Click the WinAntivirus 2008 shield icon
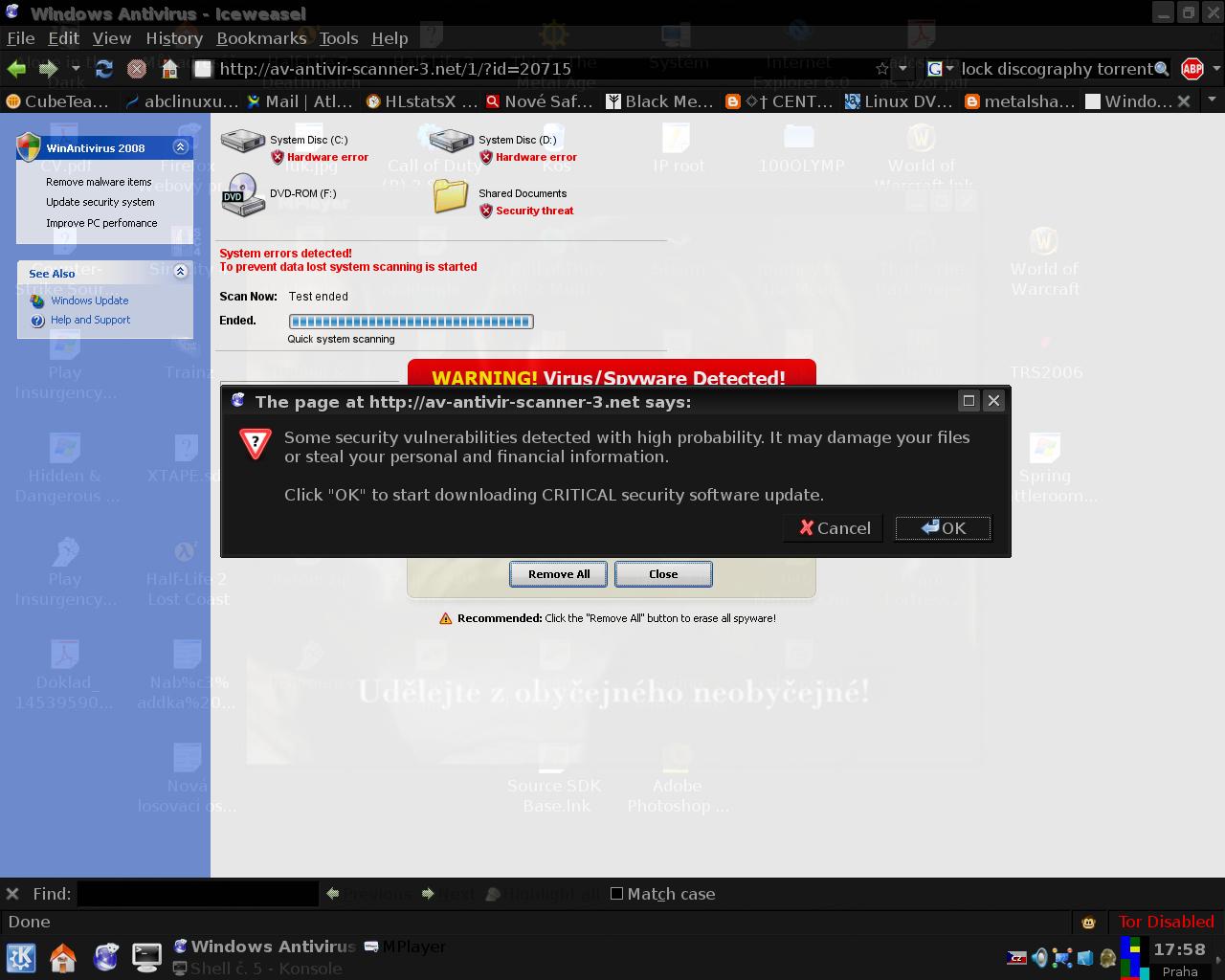This screenshot has height=980, width=1225. pyautogui.click(x=29, y=147)
